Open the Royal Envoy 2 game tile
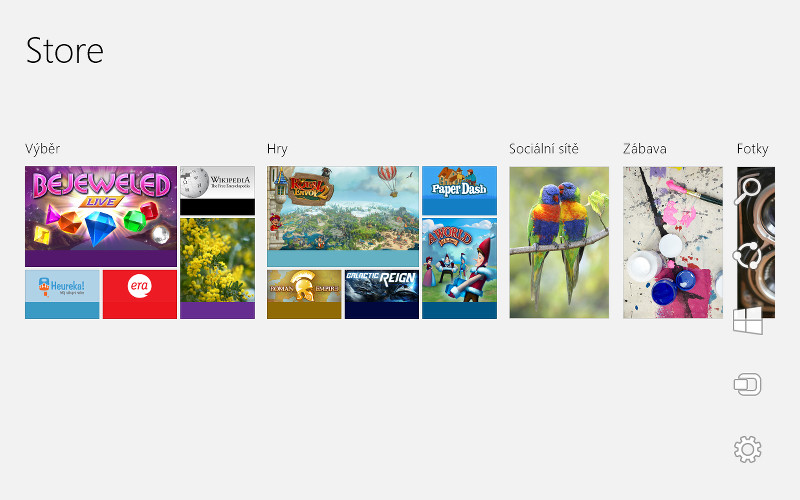The width and height of the screenshot is (800, 500). coord(343,216)
